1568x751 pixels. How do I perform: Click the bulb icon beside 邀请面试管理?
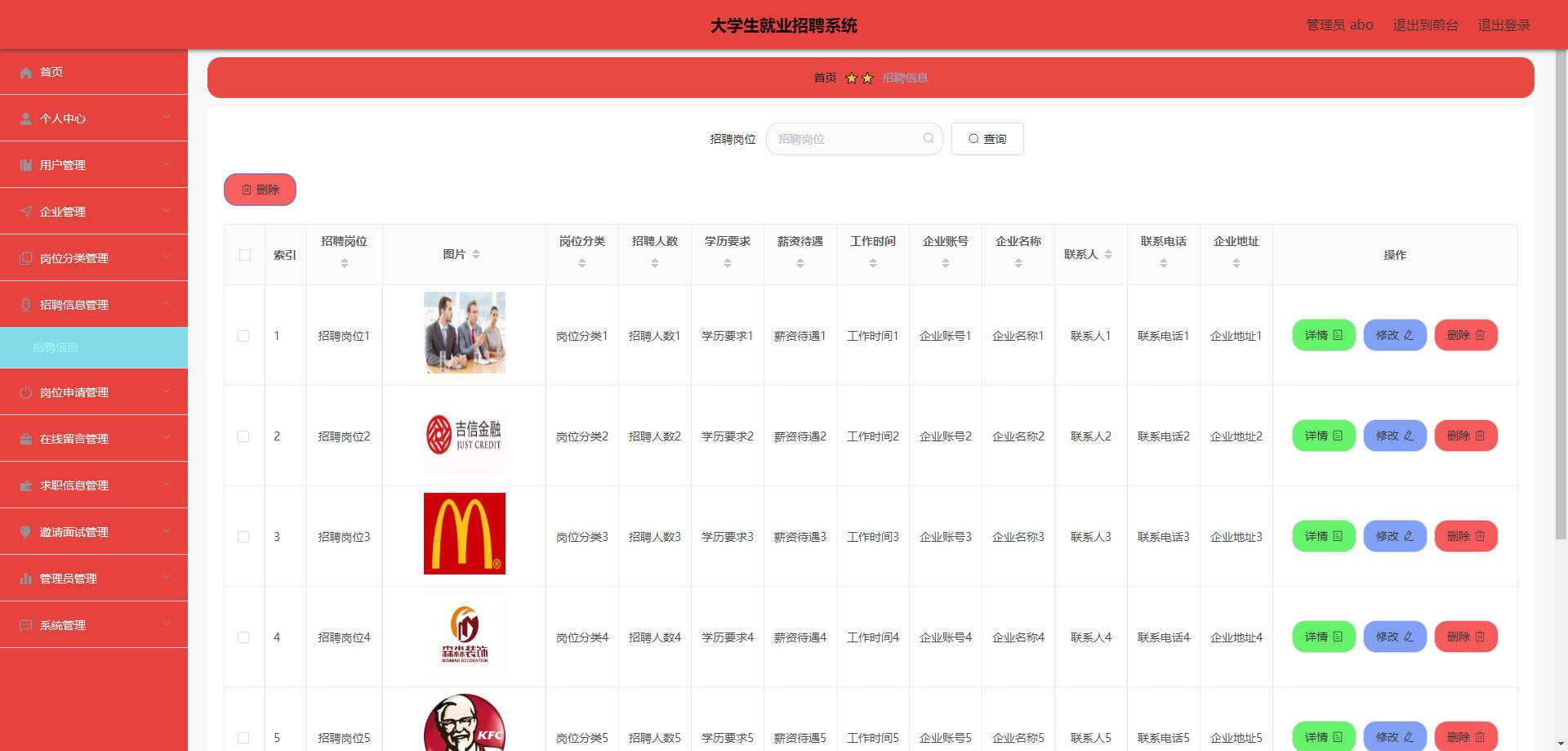coord(26,533)
